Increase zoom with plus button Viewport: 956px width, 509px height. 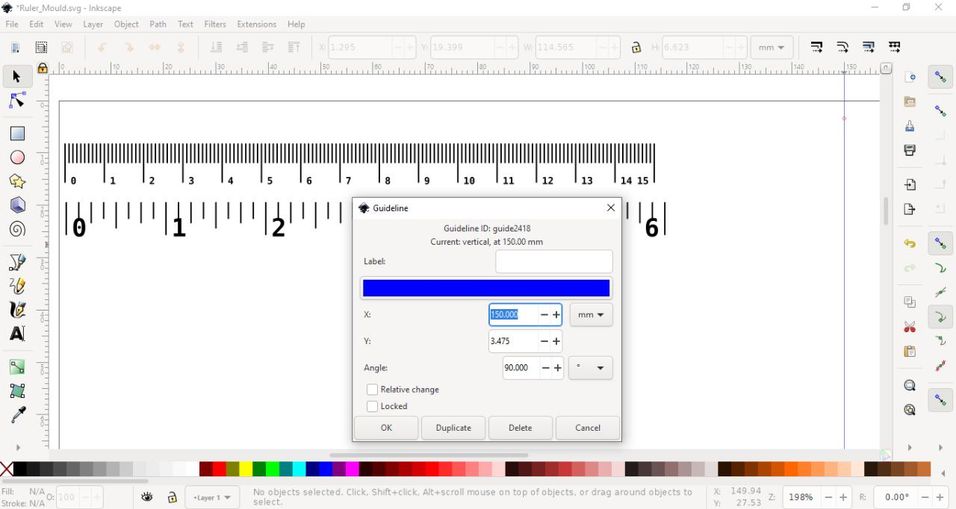coord(843,497)
